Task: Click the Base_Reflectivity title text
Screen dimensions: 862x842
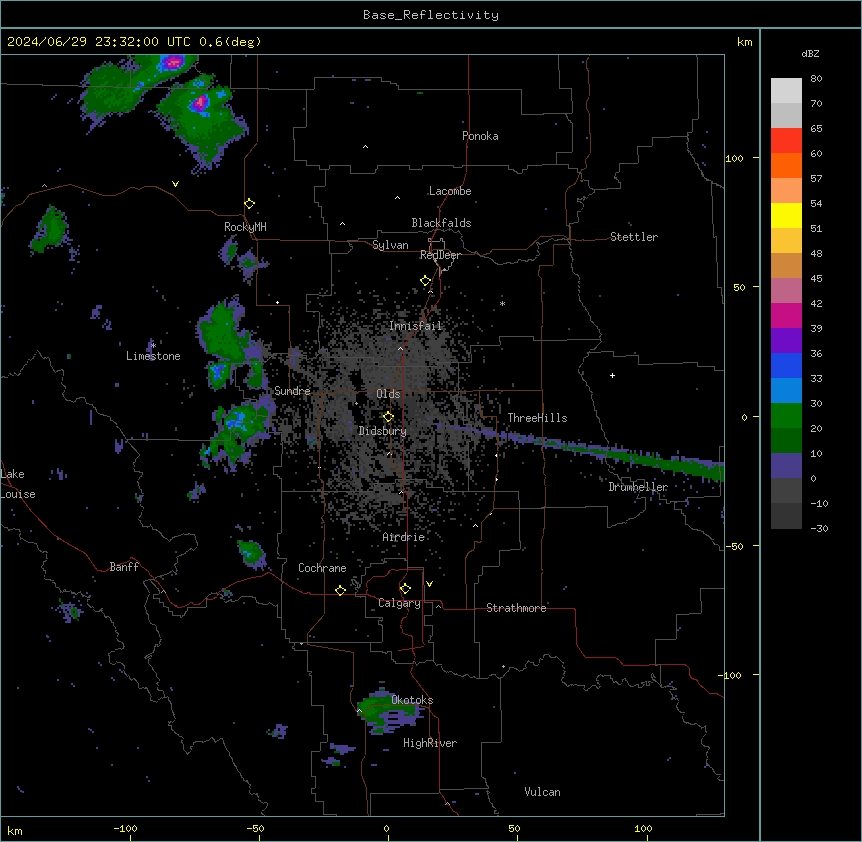Action: pyautogui.click(x=431, y=15)
